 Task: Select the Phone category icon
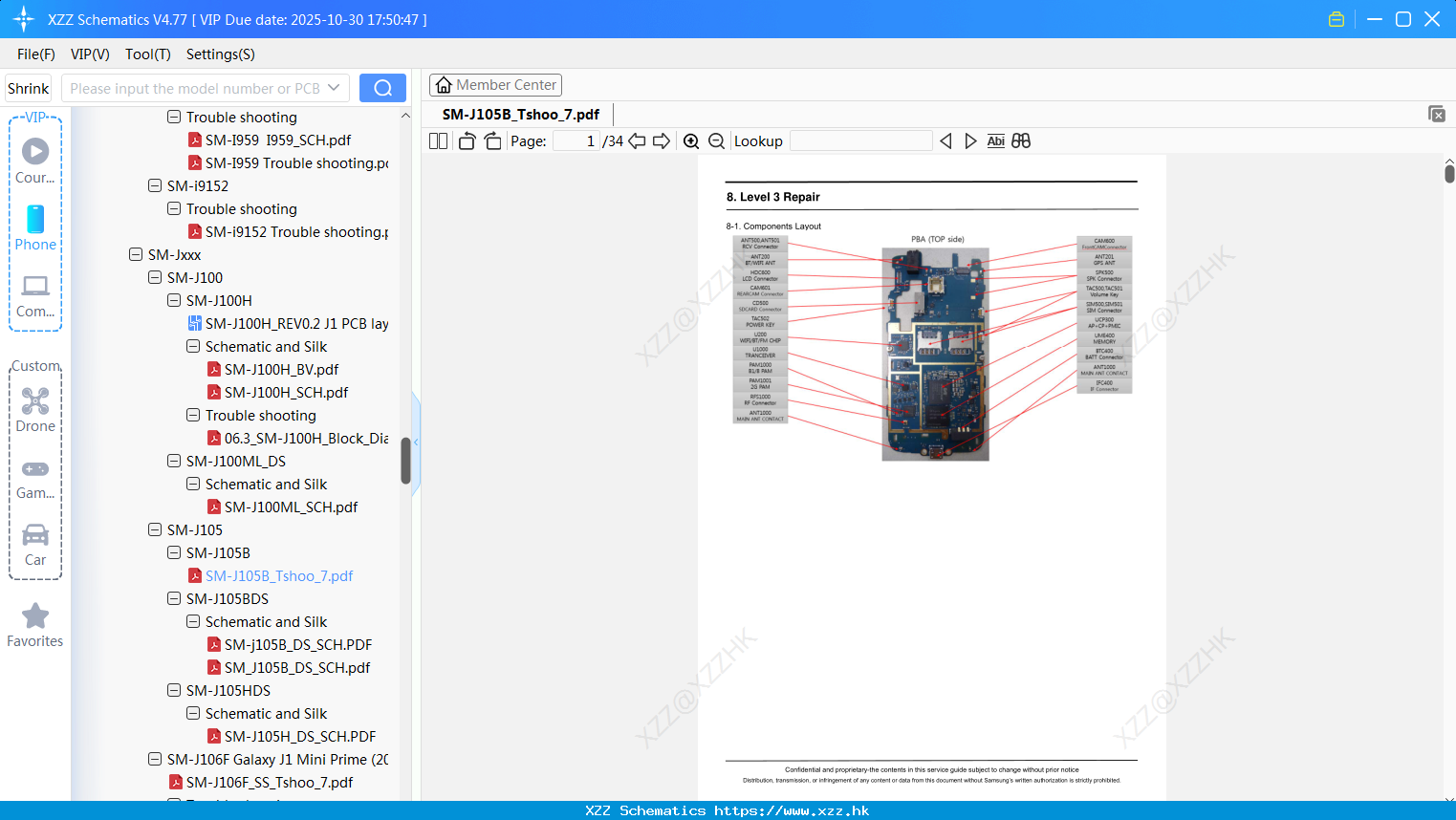point(35,227)
